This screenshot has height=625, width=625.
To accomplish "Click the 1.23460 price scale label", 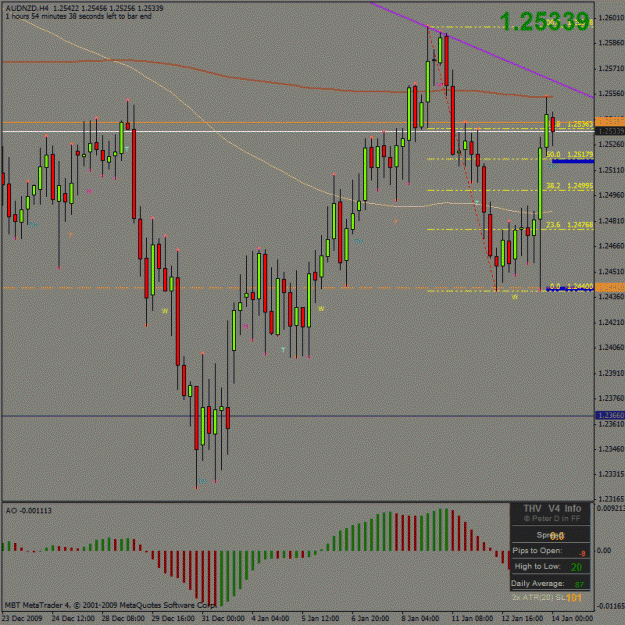I will tap(611, 449).
